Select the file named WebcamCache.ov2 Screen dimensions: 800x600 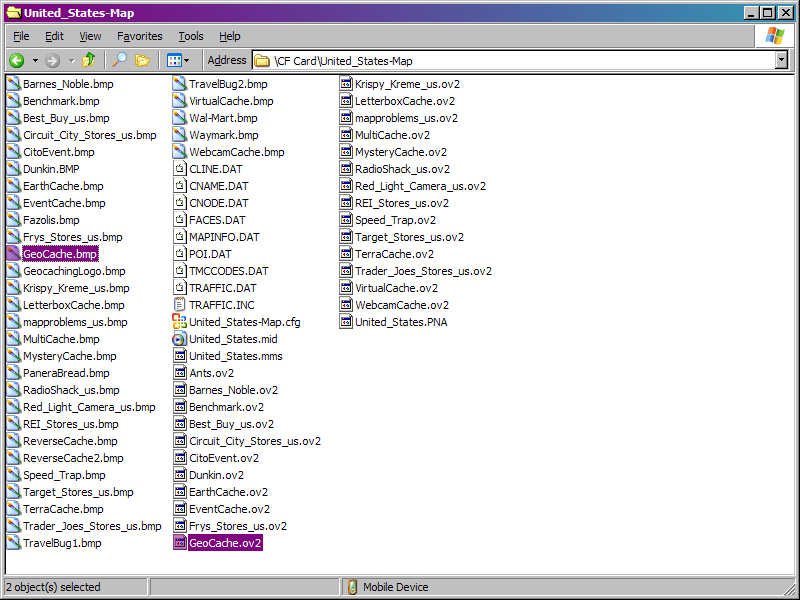402,305
